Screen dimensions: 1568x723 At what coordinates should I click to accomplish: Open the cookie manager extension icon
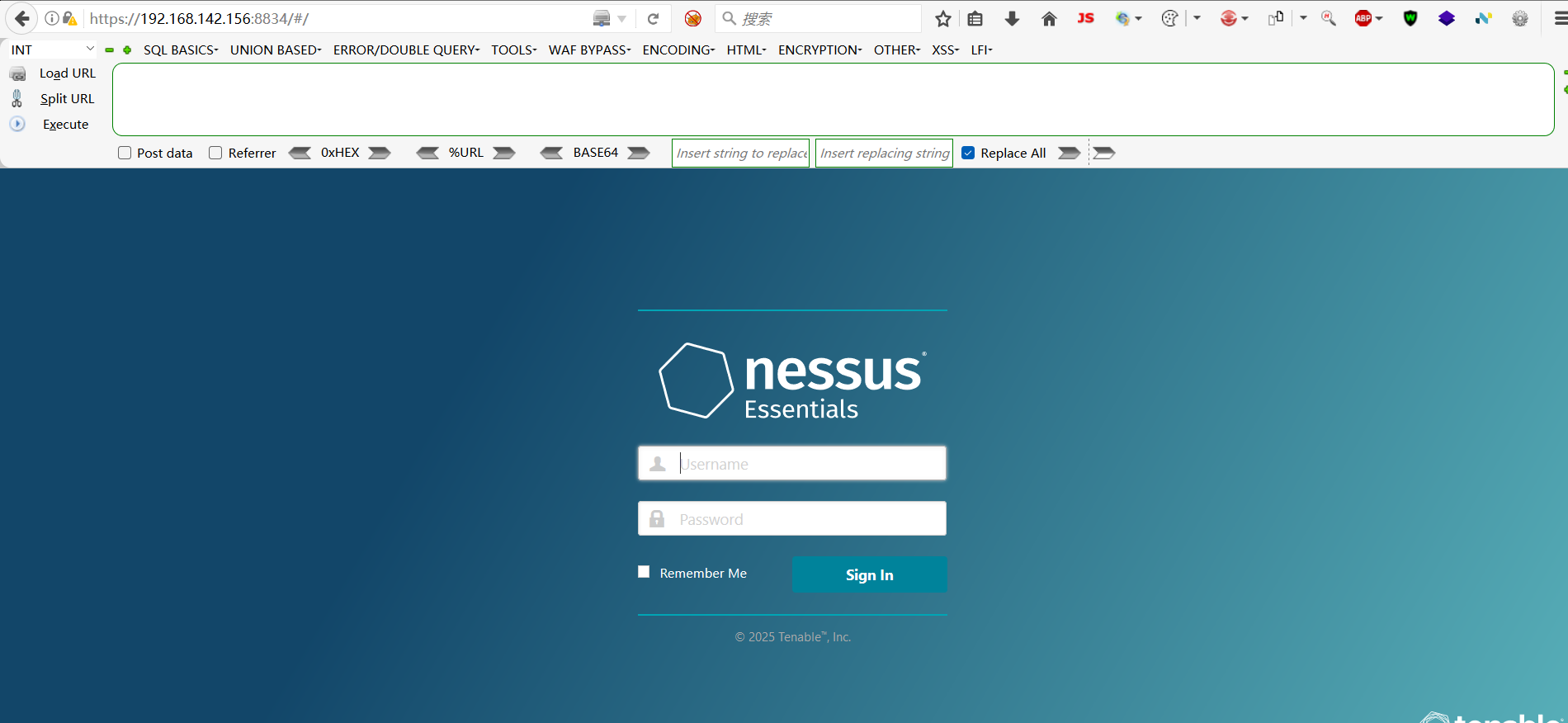pyautogui.click(x=1169, y=18)
